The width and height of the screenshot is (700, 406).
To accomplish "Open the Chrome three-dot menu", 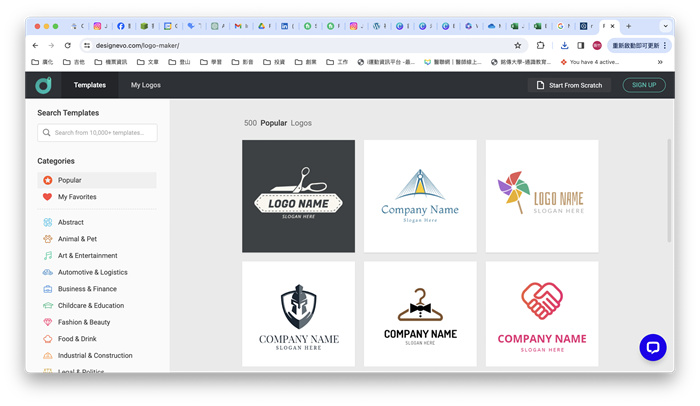I will (x=665, y=45).
